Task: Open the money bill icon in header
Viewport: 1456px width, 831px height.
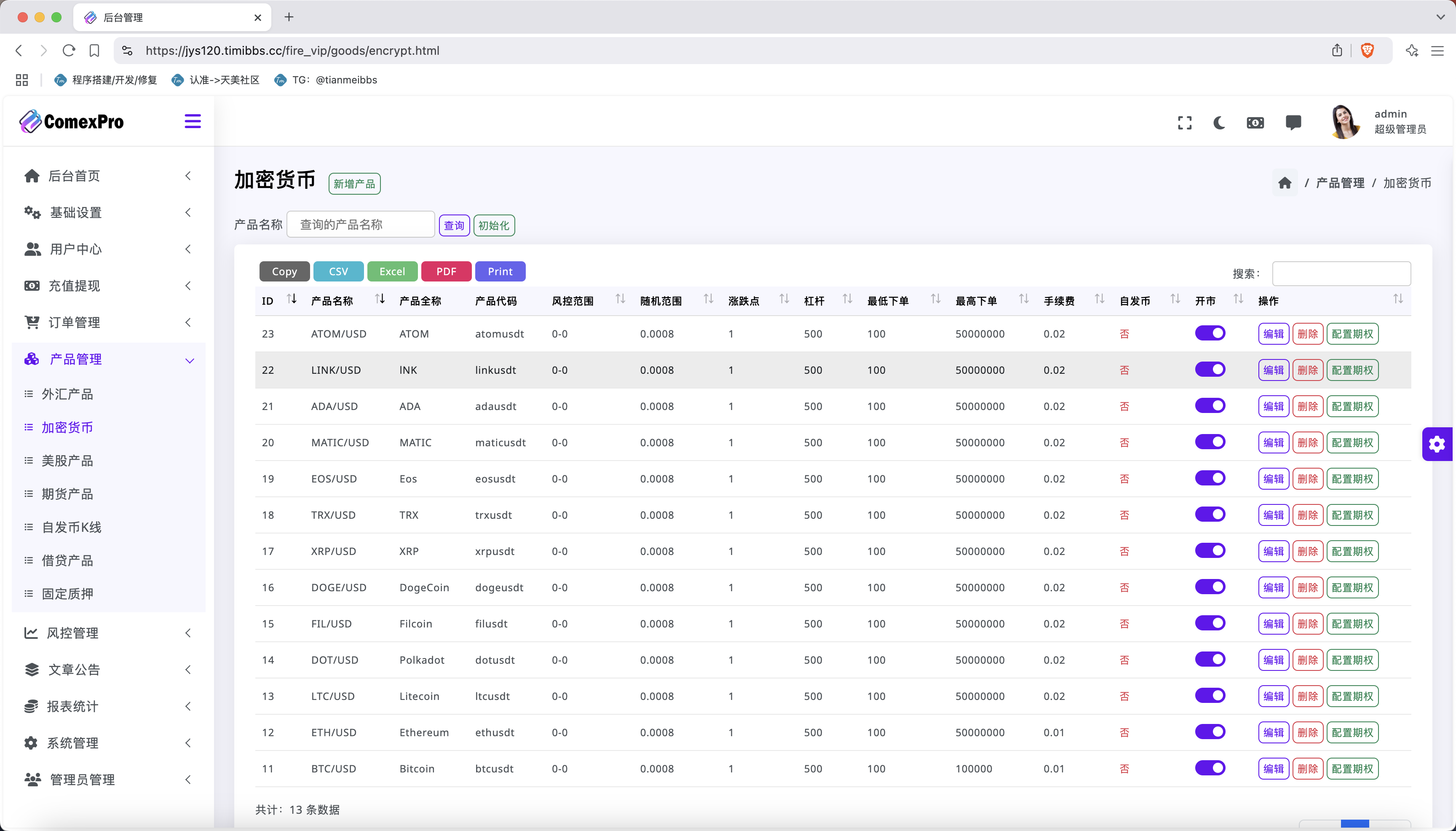Action: (x=1255, y=123)
